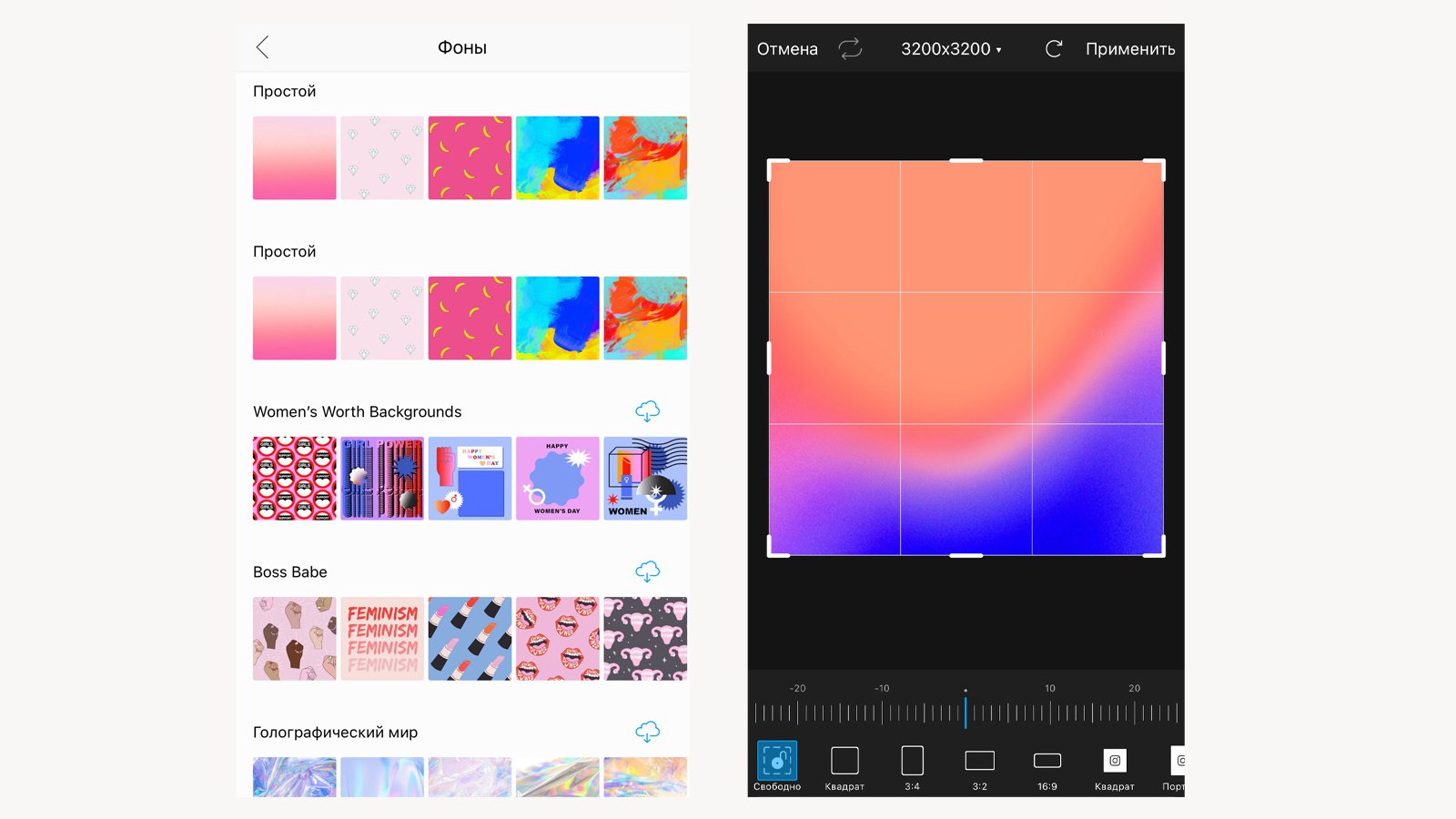
Task: Tap the flip orientation arrows icon
Action: point(850,48)
